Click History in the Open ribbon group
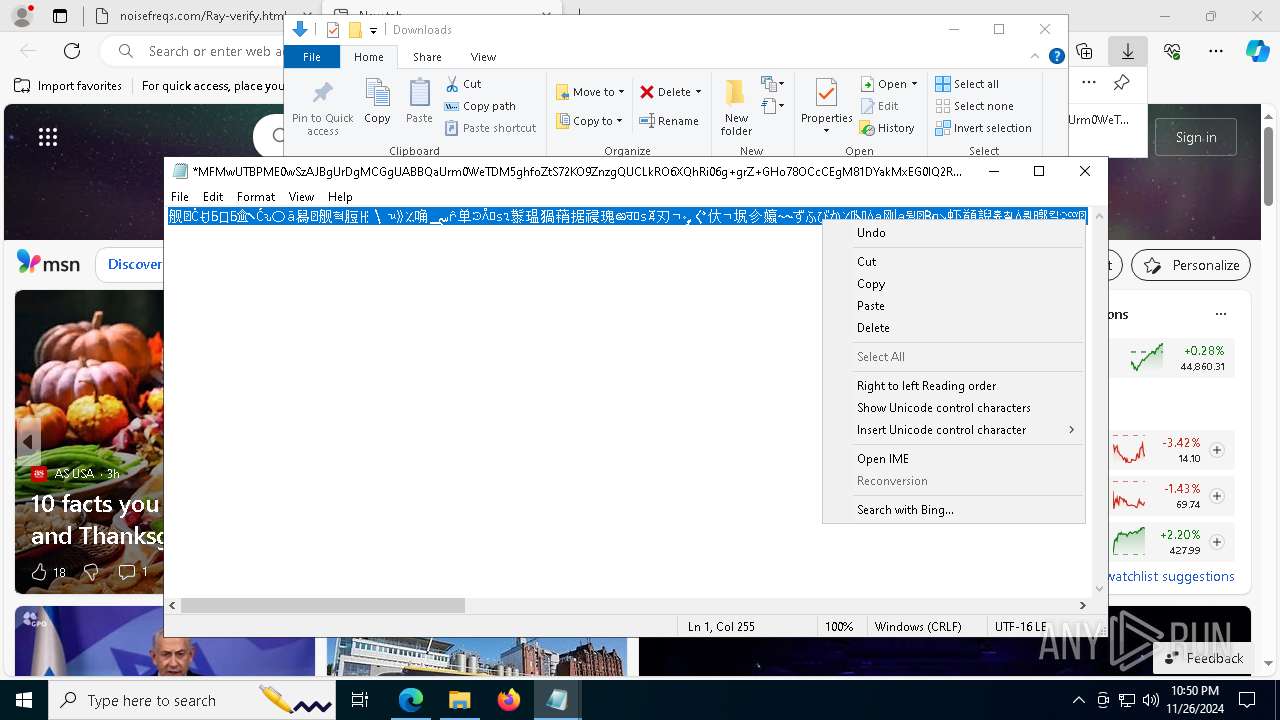Viewport: 1280px width, 720px height. point(887,128)
